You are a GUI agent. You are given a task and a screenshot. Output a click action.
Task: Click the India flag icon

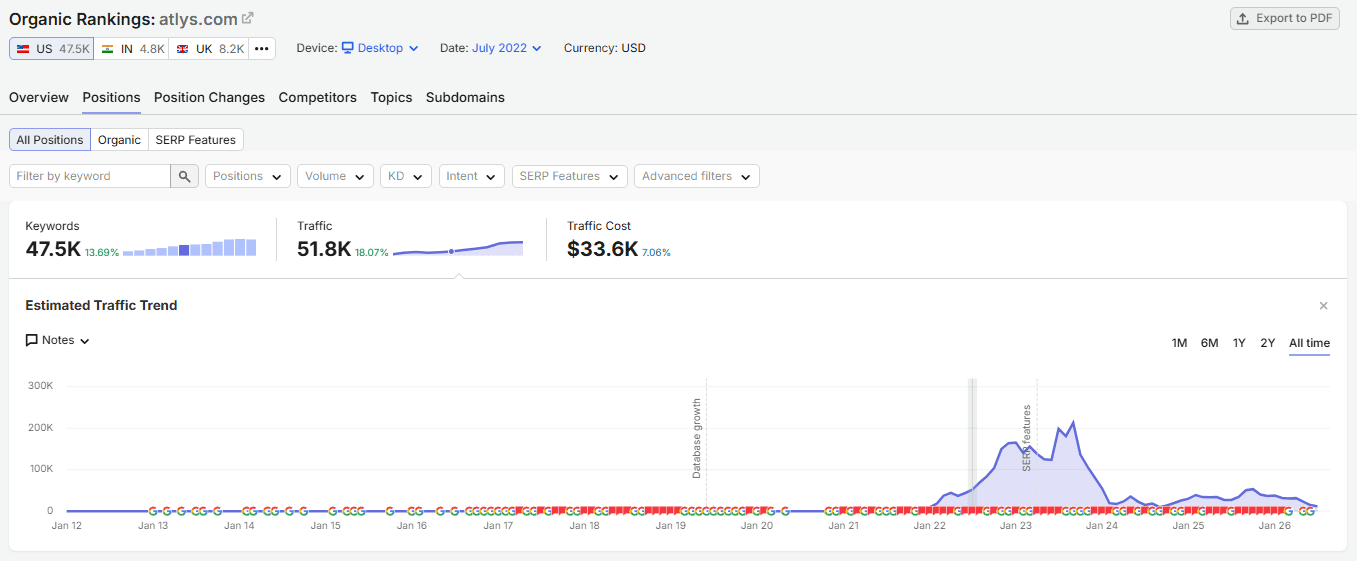108,49
